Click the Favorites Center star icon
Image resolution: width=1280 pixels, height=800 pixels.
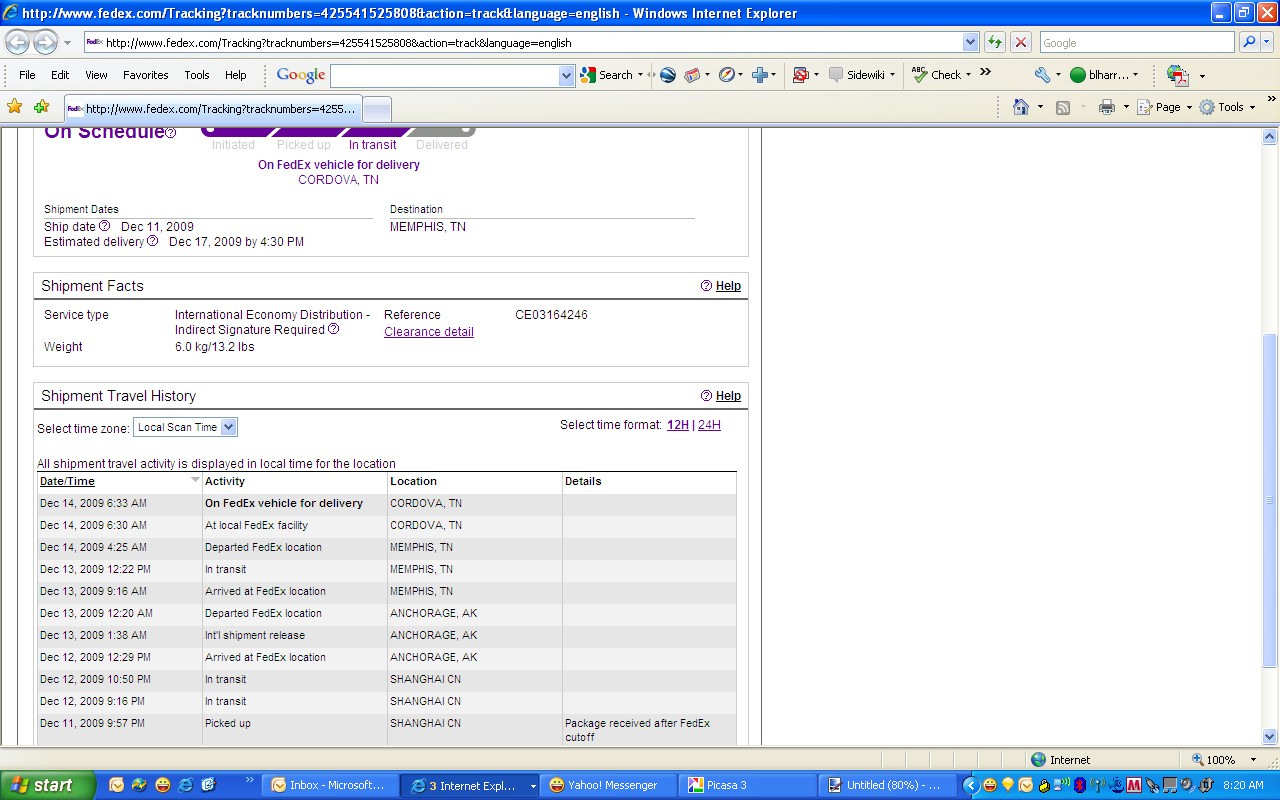tap(15, 107)
